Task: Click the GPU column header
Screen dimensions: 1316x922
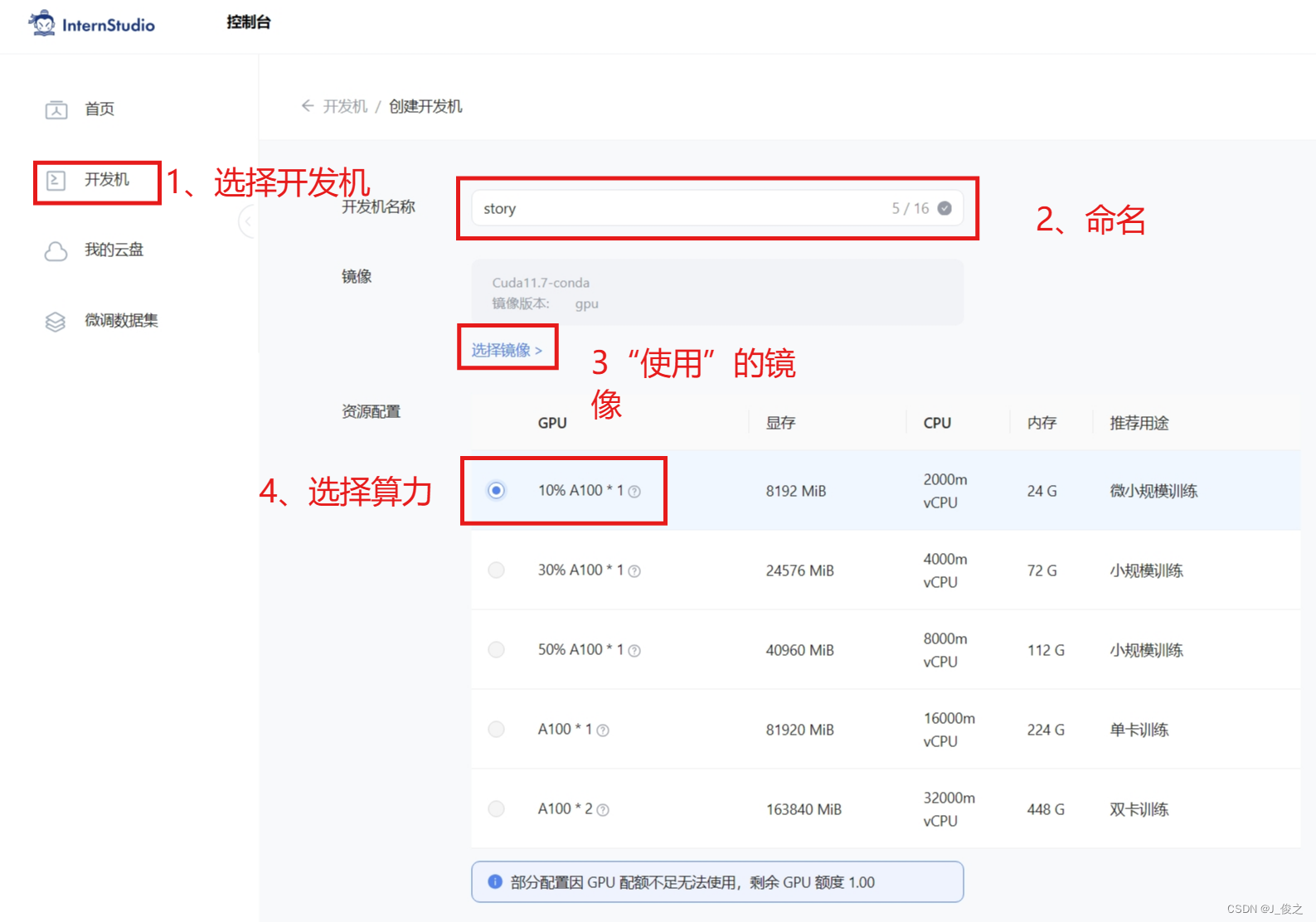Action: tap(552, 423)
